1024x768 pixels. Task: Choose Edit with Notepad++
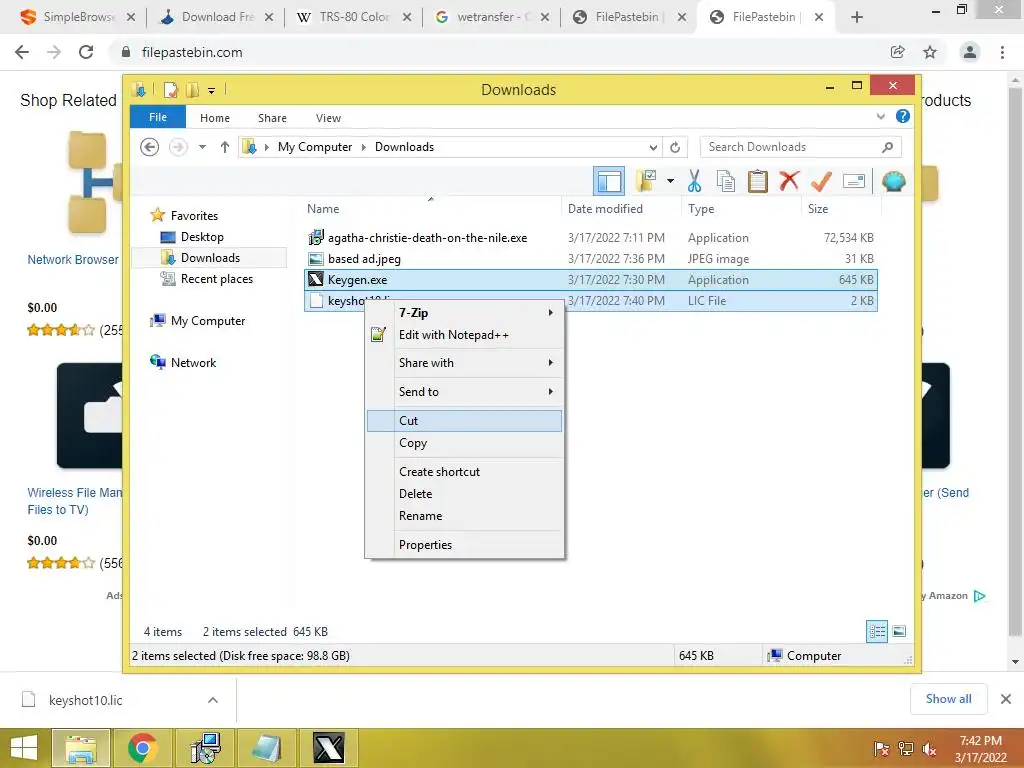click(464, 335)
